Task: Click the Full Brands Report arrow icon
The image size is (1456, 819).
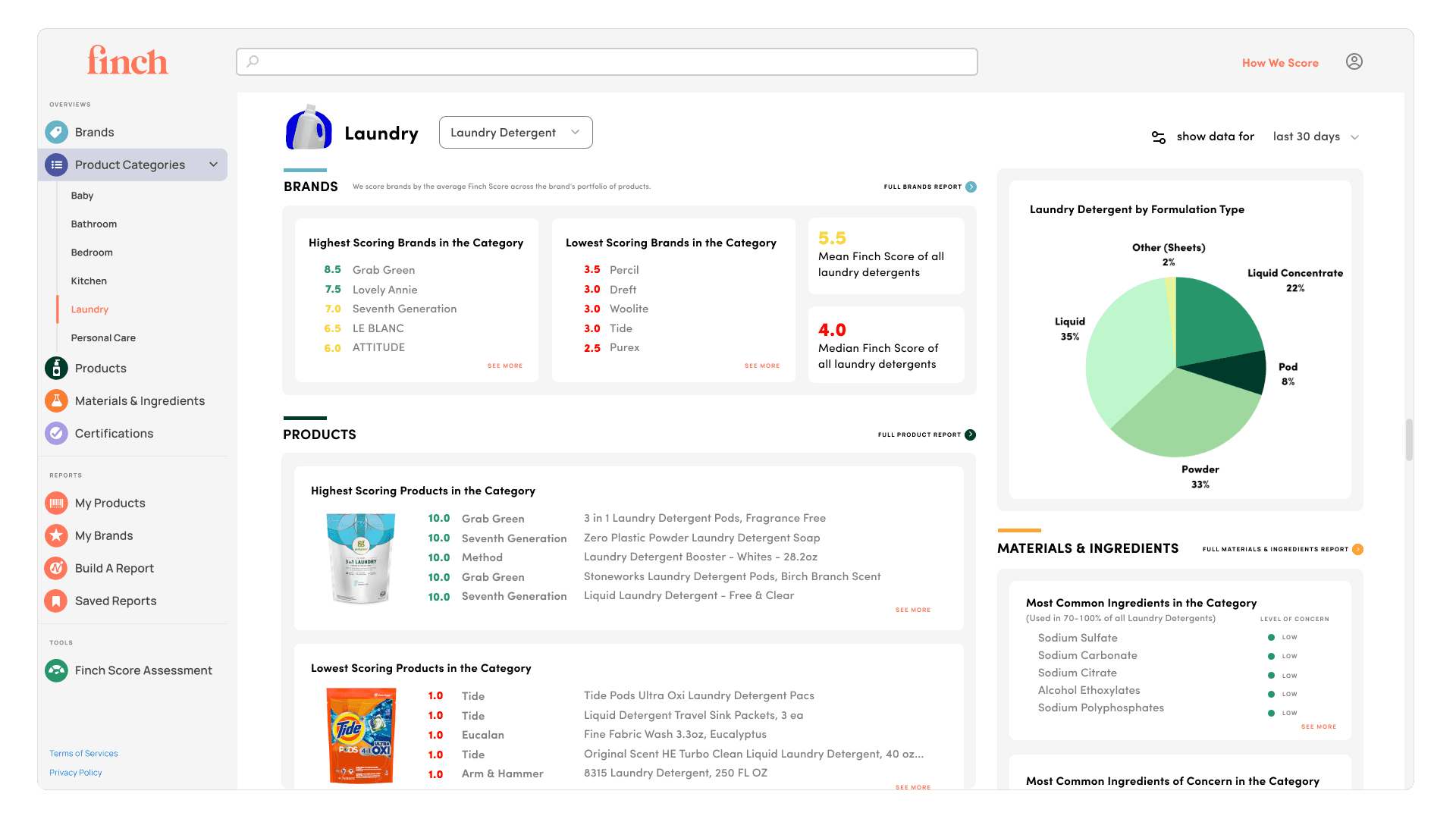Action: 971,187
